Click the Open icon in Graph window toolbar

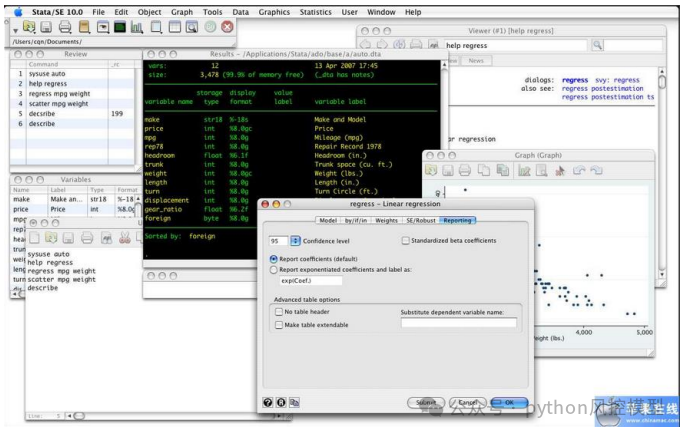click(x=431, y=170)
